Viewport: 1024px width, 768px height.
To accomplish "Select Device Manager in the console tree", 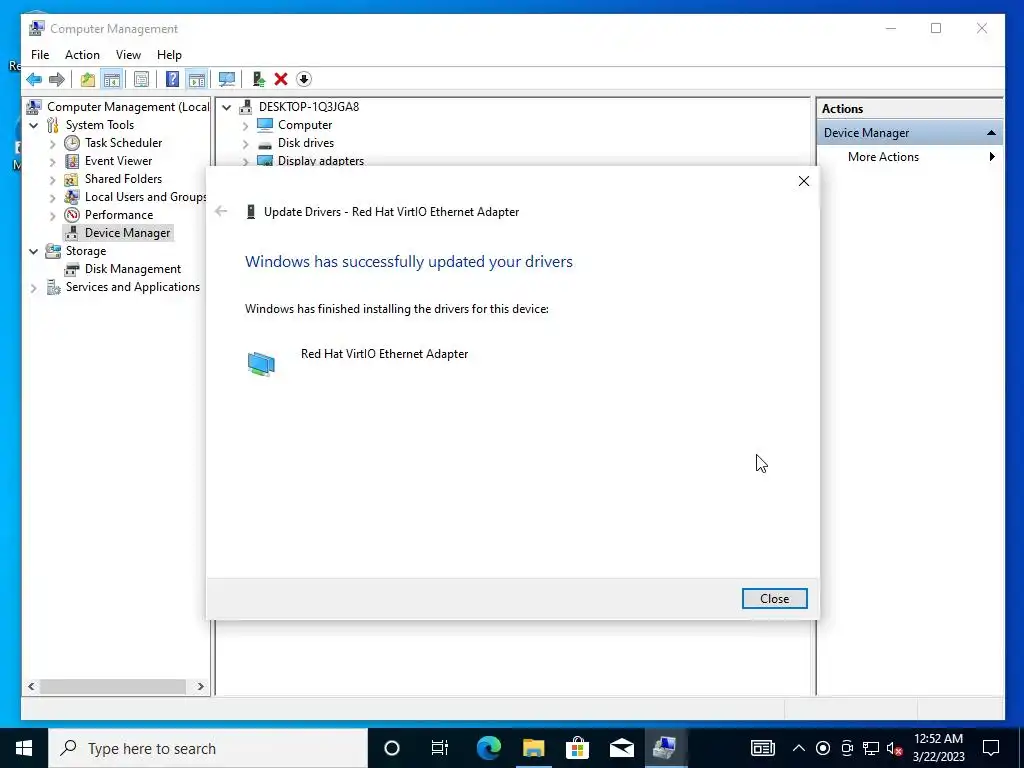I will pyautogui.click(x=127, y=233).
